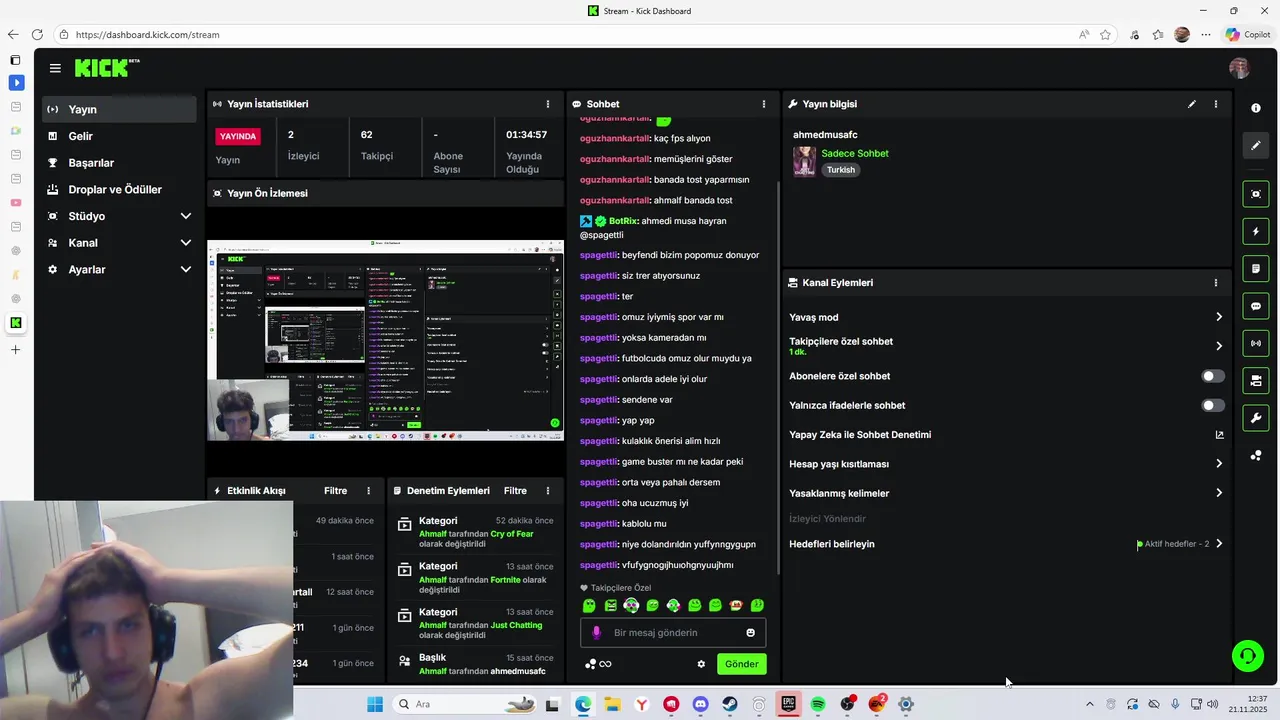Toggle the notes document sidebar icon
The width and height of the screenshot is (1280, 720).
[1256, 269]
